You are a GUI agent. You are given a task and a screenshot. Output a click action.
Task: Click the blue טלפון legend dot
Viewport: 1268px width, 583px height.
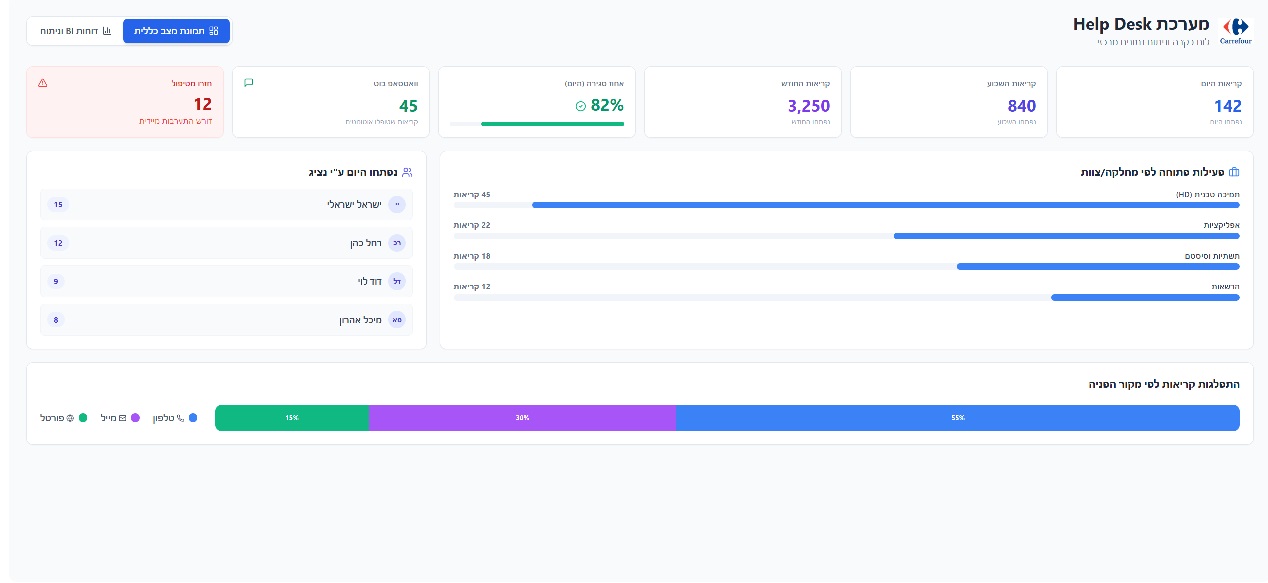193,418
